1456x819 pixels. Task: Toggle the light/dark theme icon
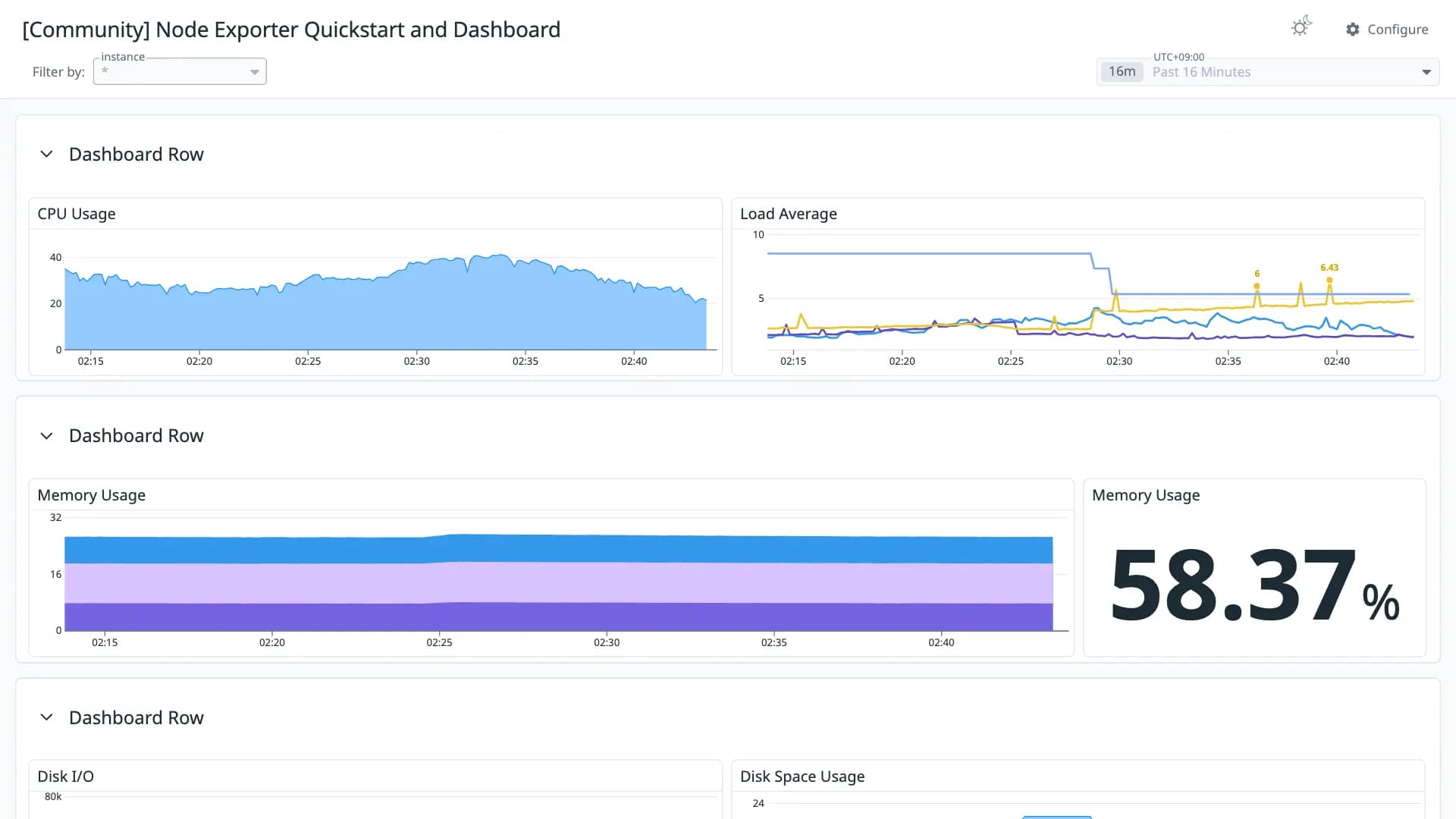tap(1301, 27)
